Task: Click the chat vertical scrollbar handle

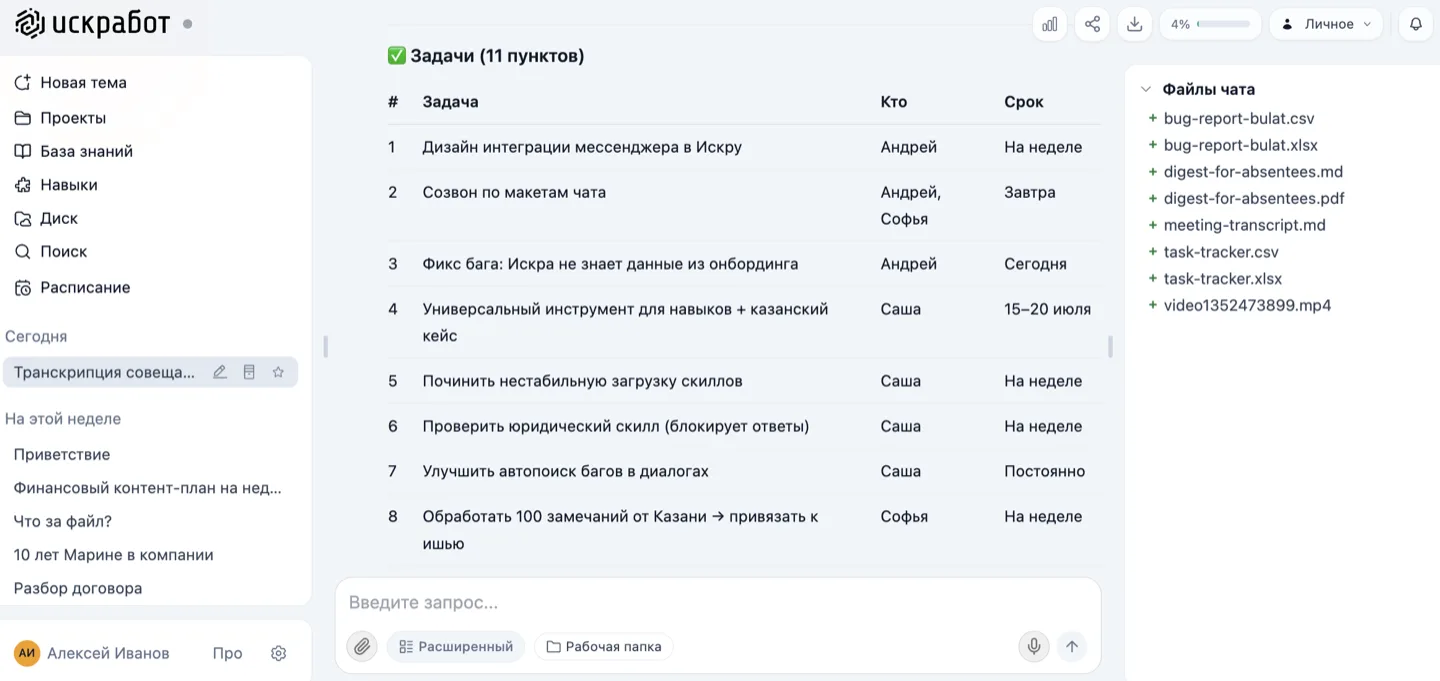Action: (x=1110, y=347)
